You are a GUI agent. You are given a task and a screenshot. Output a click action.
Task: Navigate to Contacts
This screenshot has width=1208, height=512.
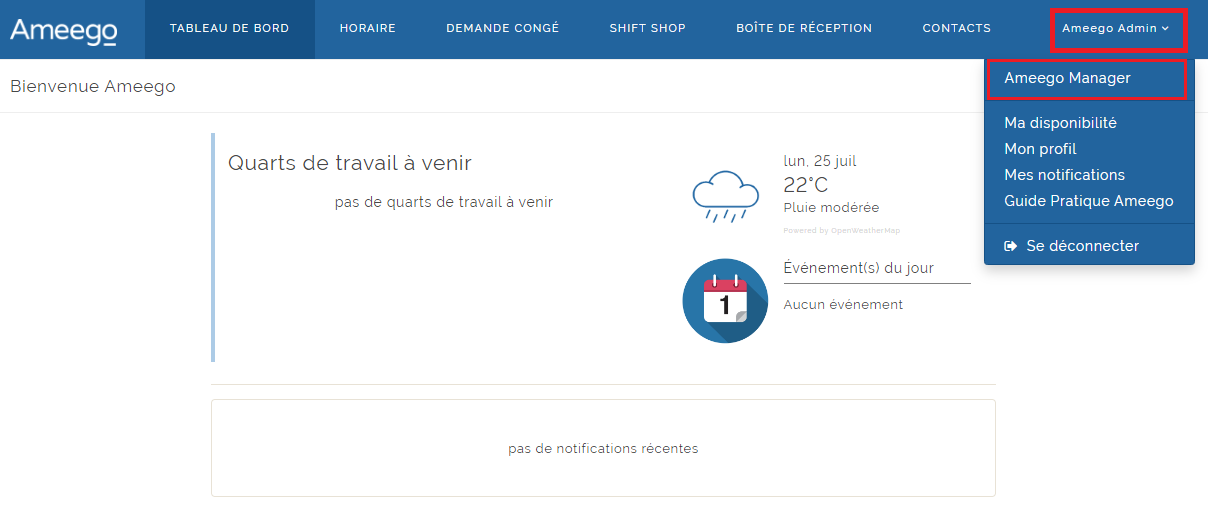pyautogui.click(x=956, y=29)
